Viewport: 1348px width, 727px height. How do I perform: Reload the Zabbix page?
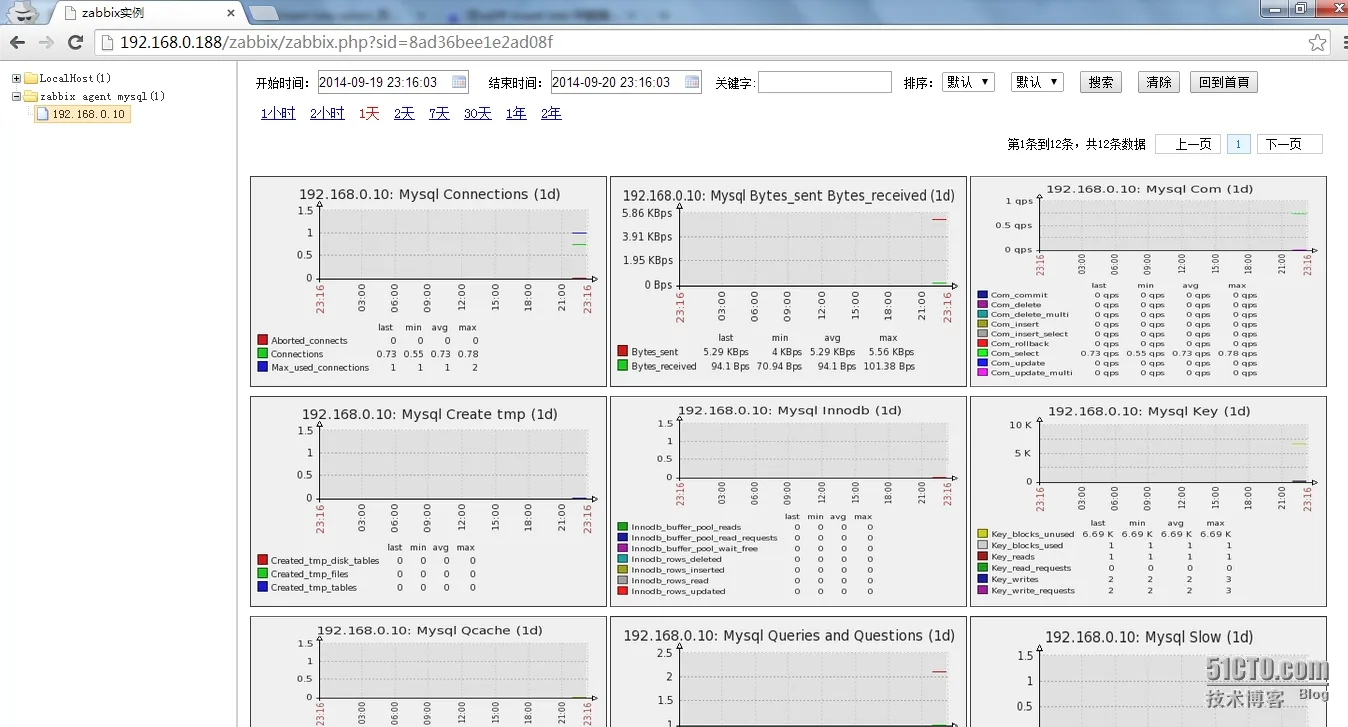click(x=75, y=42)
